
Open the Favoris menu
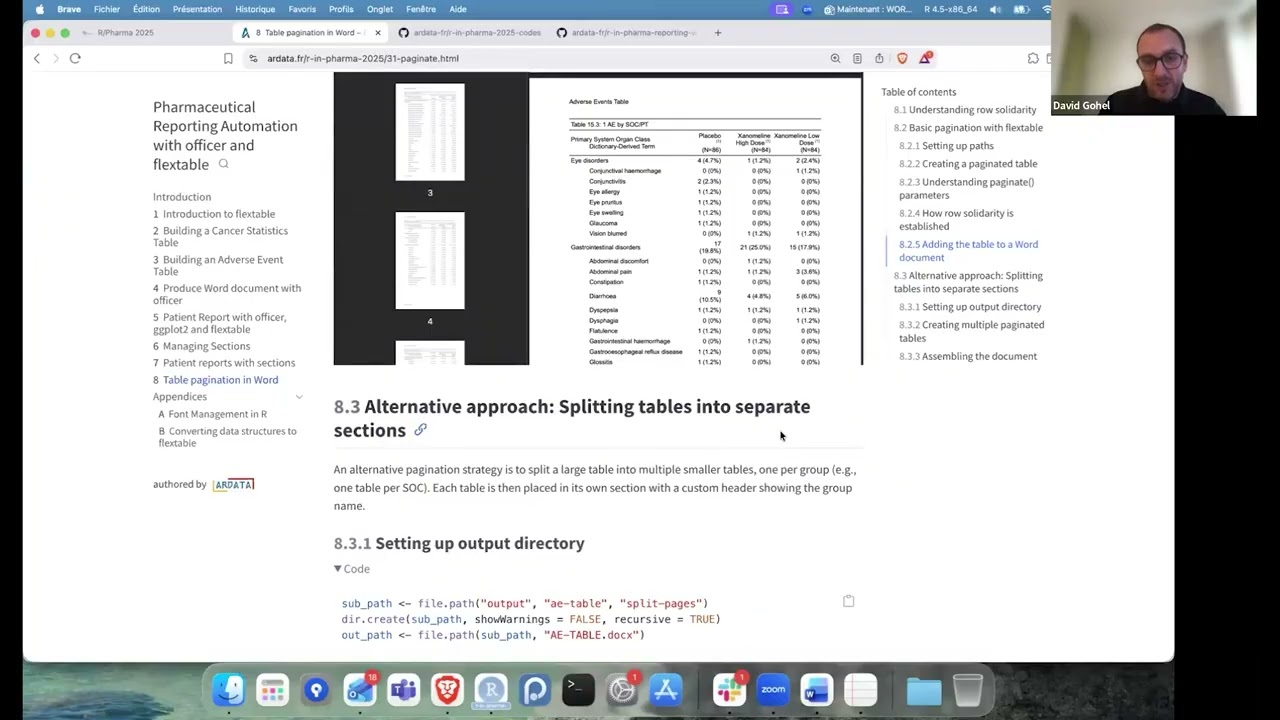click(x=302, y=9)
